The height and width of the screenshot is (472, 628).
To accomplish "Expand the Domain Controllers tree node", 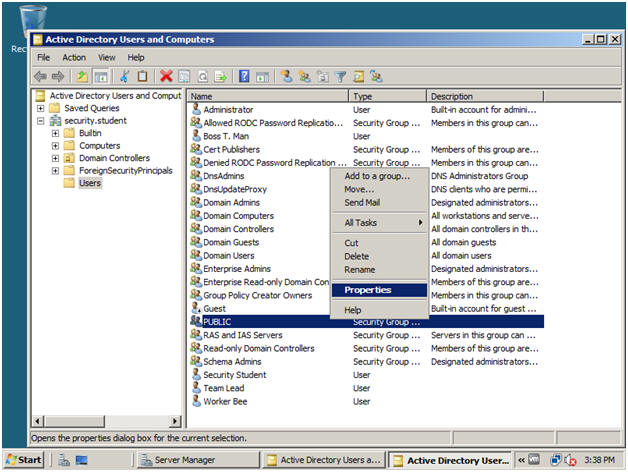I will 55,158.
